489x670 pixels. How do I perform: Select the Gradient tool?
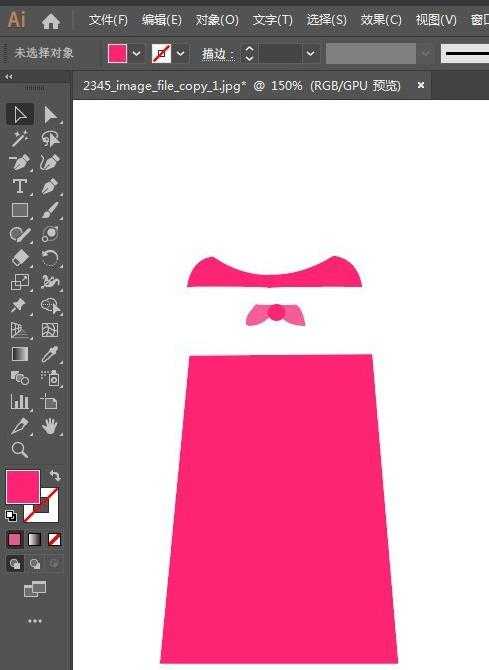(20, 354)
